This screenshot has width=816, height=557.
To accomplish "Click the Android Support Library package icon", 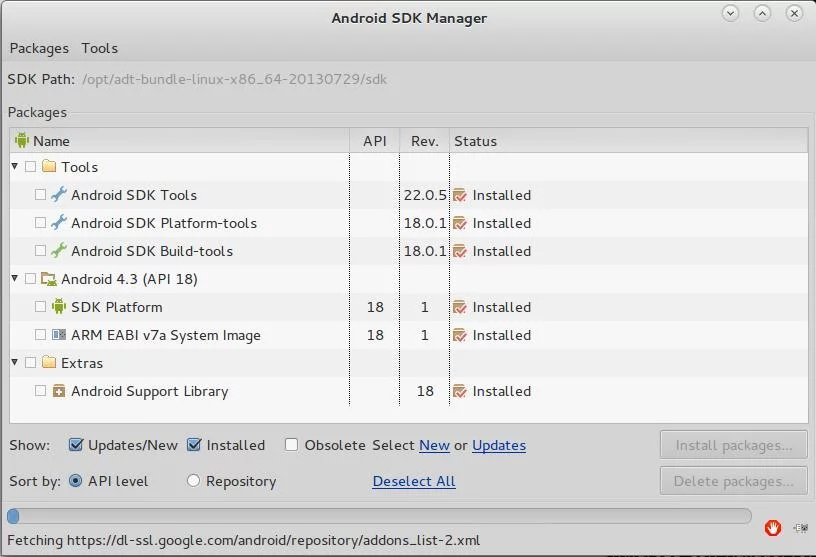I will 59,391.
